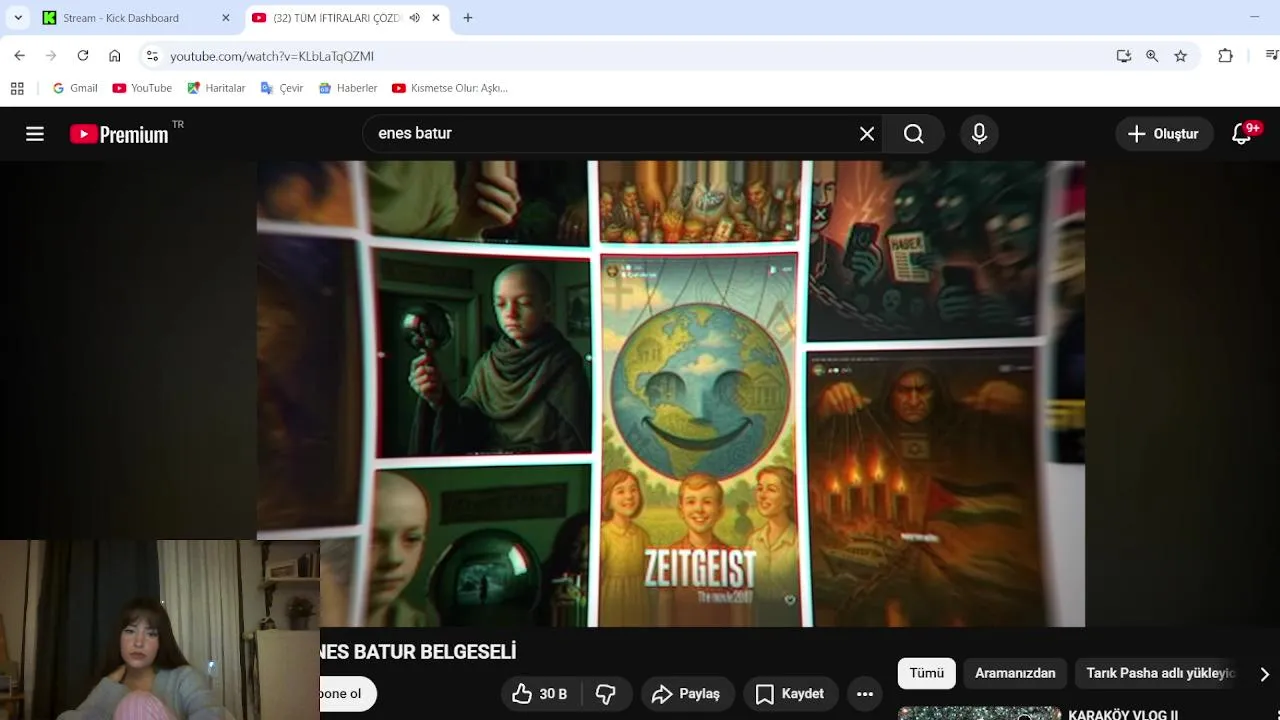Image resolution: width=1280 pixels, height=720 pixels.
Task: Open the Haberler bookmark
Action: point(348,88)
